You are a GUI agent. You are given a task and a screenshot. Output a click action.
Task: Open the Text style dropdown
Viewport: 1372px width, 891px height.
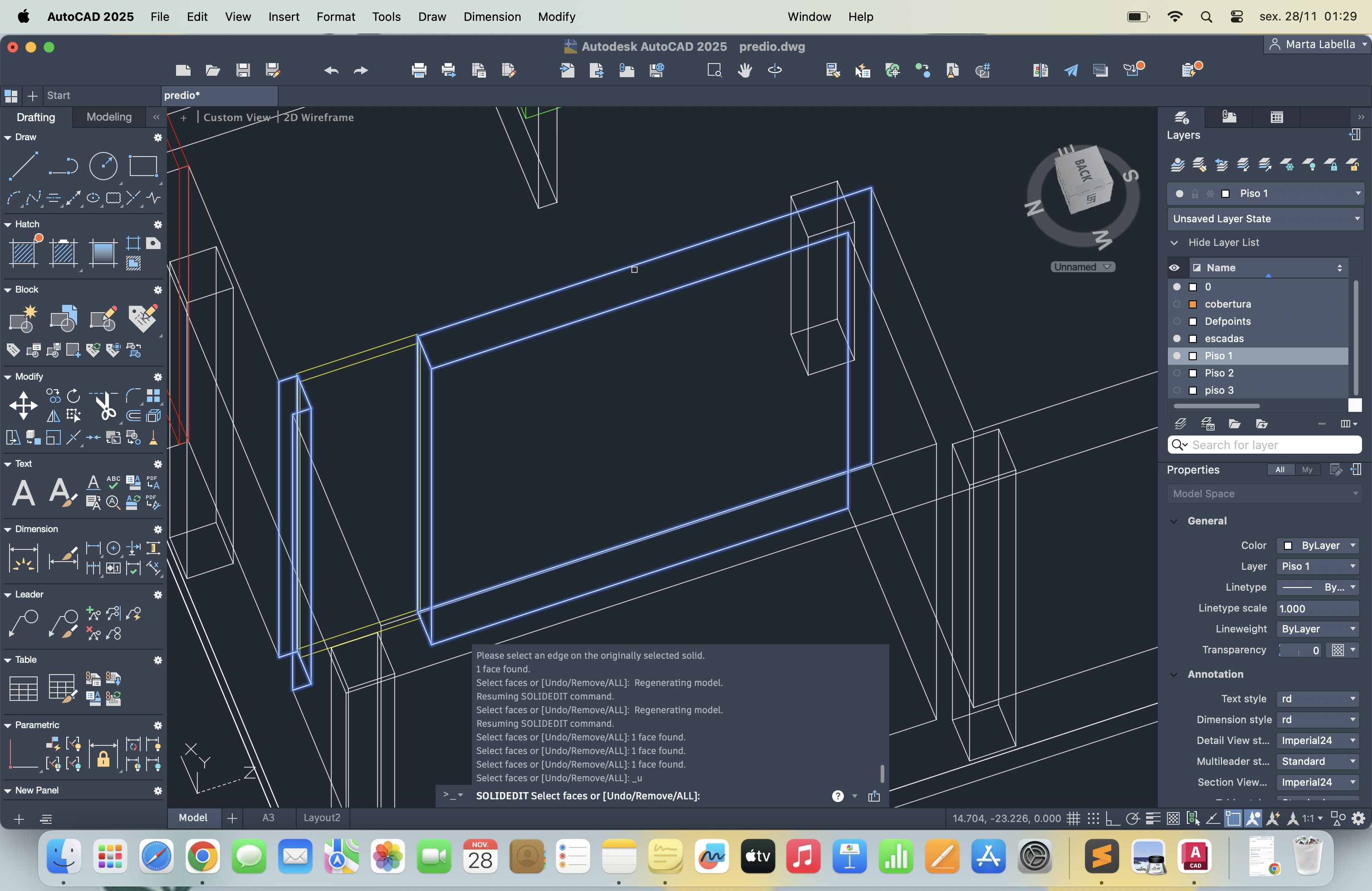tap(1317, 699)
